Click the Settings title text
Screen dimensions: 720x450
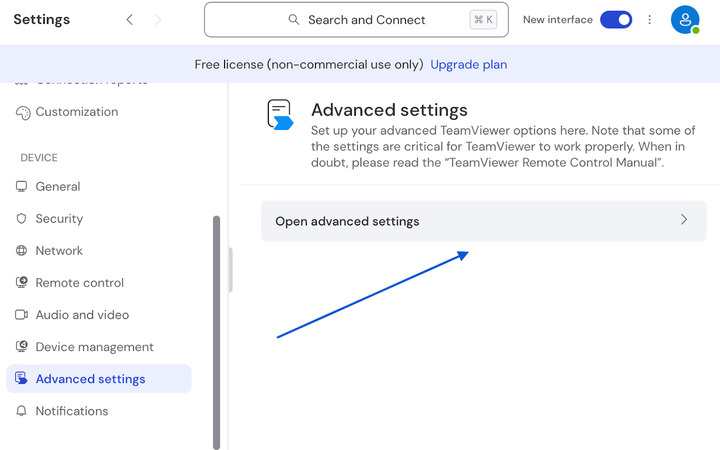click(x=42, y=19)
